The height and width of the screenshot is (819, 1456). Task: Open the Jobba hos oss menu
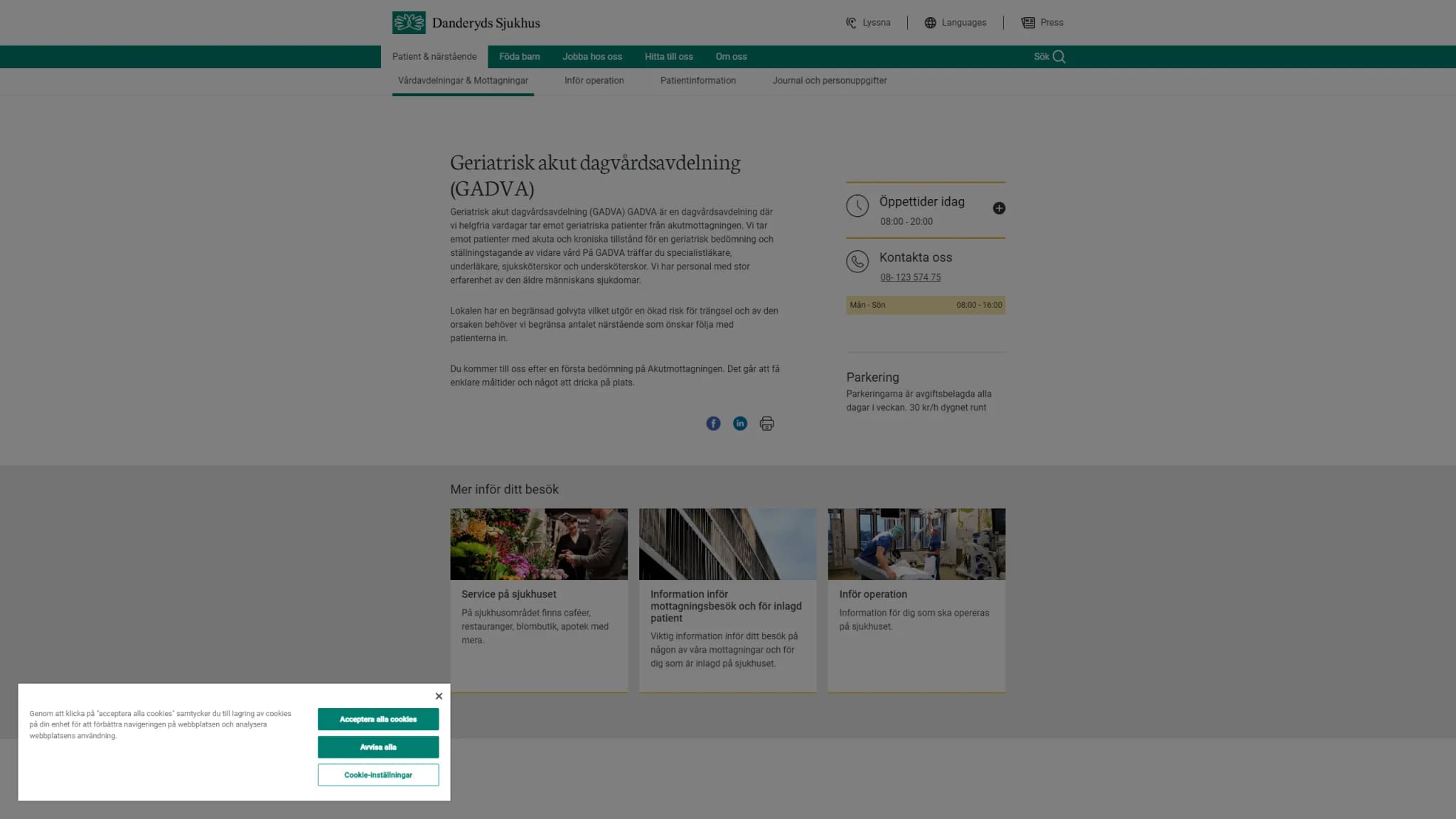tap(592, 57)
